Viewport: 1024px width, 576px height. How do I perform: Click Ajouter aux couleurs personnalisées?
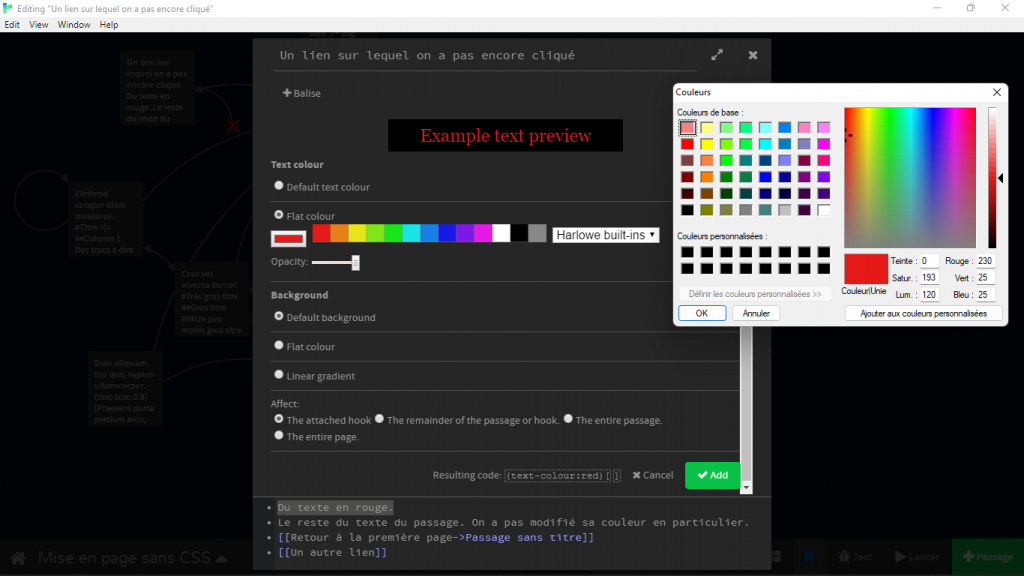(923, 313)
